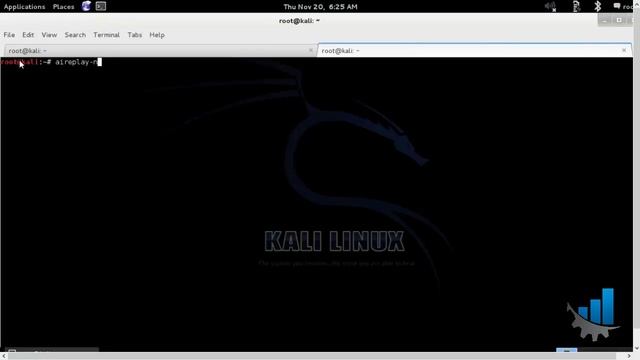Screen dimensions: 640x360
Task: Open the muted volume icon
Action: 551,7
